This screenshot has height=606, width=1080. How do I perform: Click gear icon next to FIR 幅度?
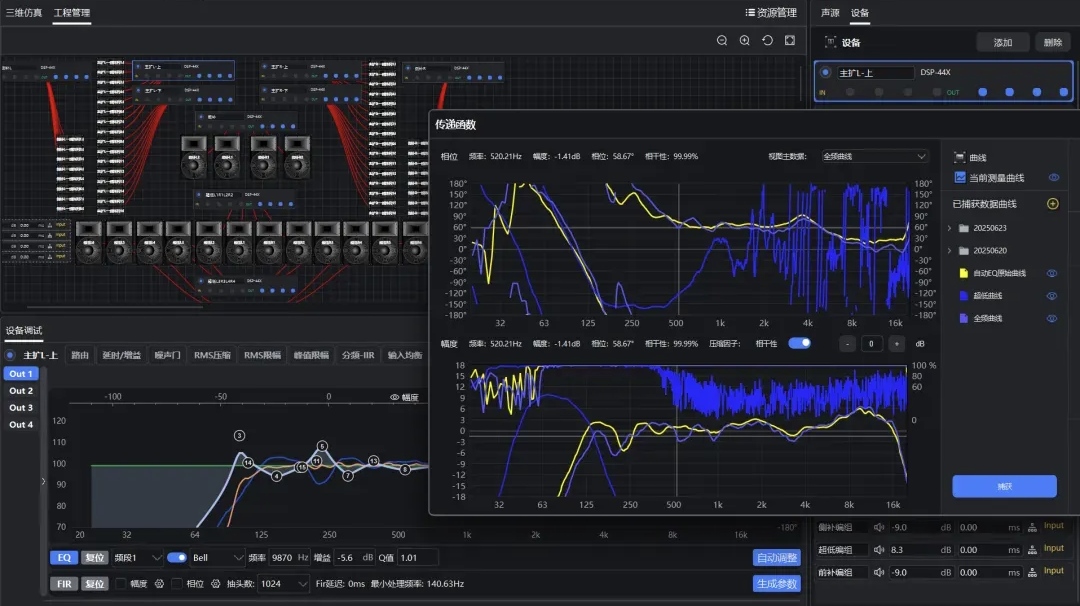(x=158, y=583)
